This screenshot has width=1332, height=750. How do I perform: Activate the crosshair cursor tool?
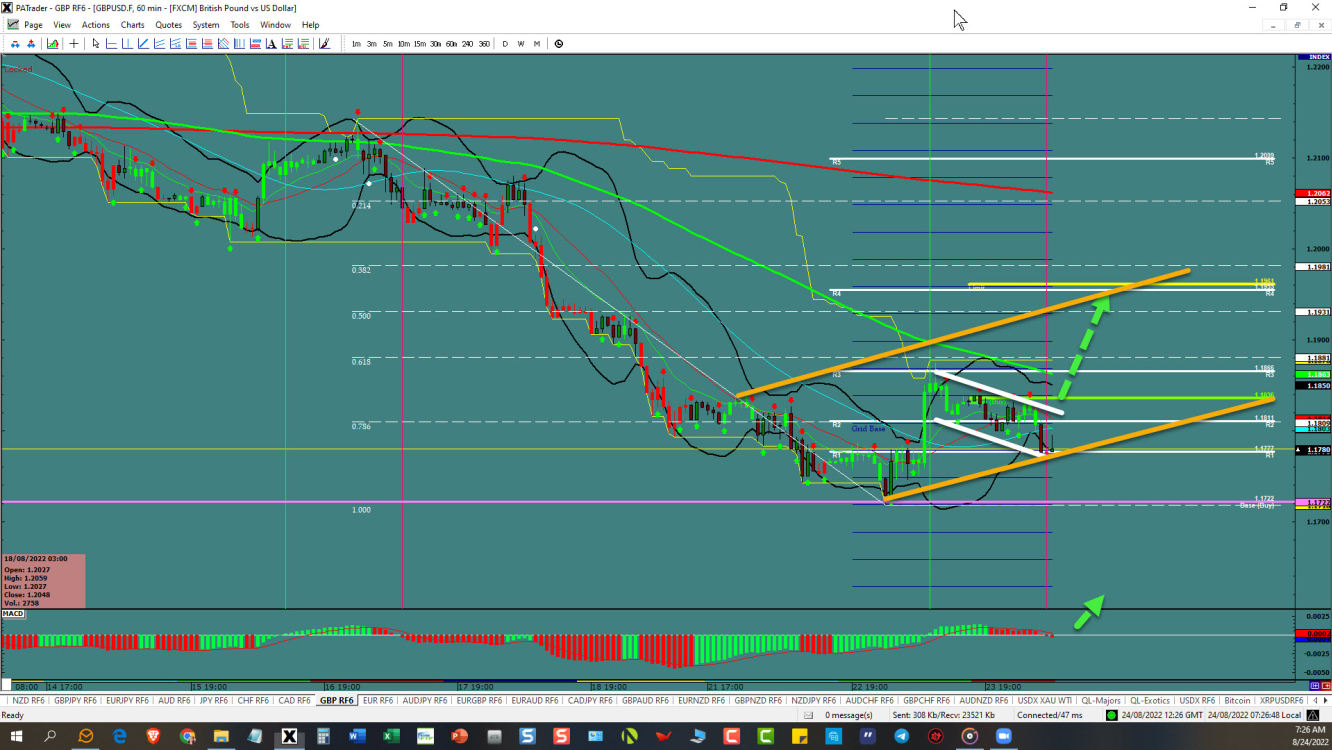pos(74,44)
